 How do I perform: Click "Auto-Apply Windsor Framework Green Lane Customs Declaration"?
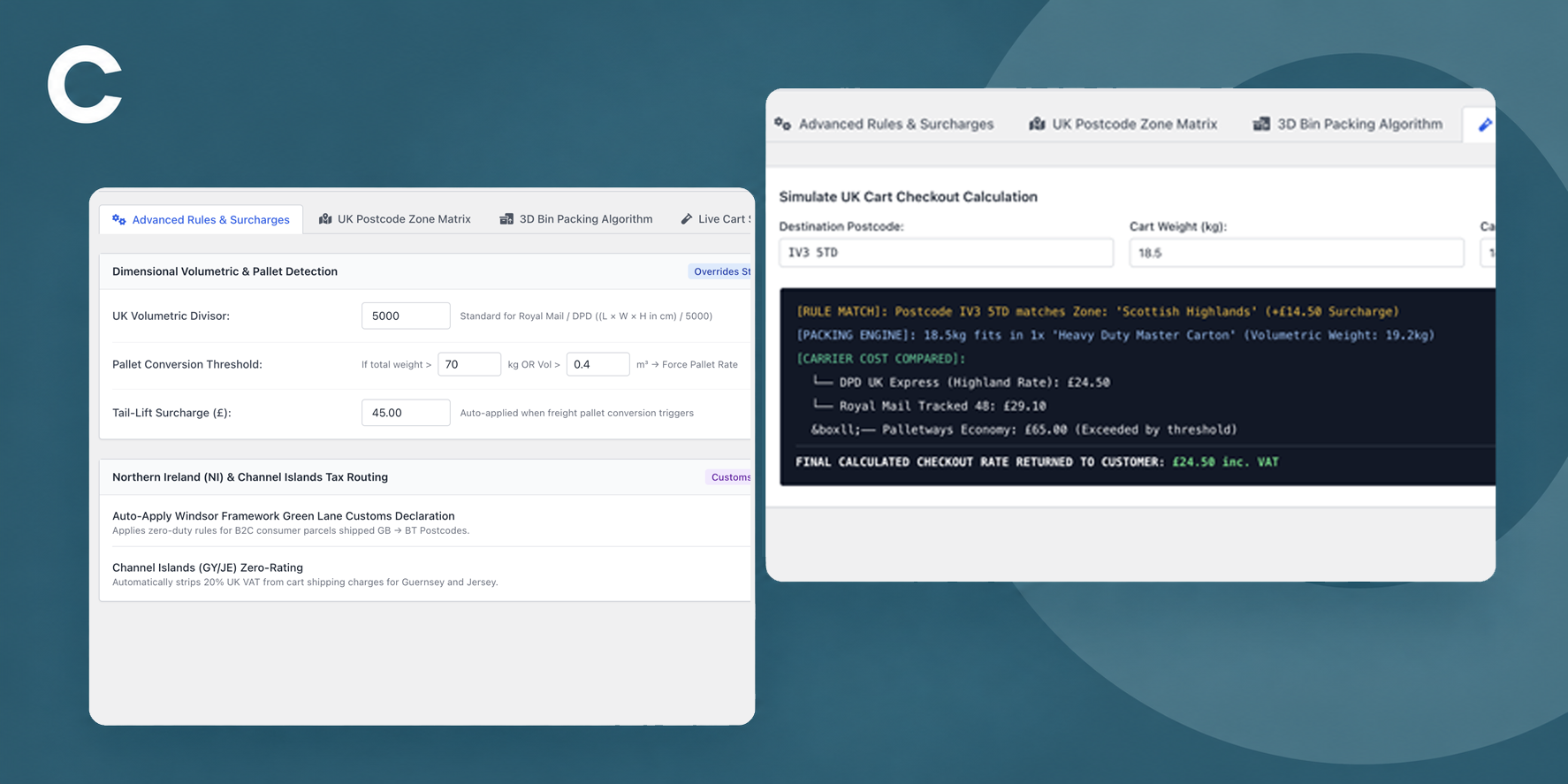coord(284,516)
